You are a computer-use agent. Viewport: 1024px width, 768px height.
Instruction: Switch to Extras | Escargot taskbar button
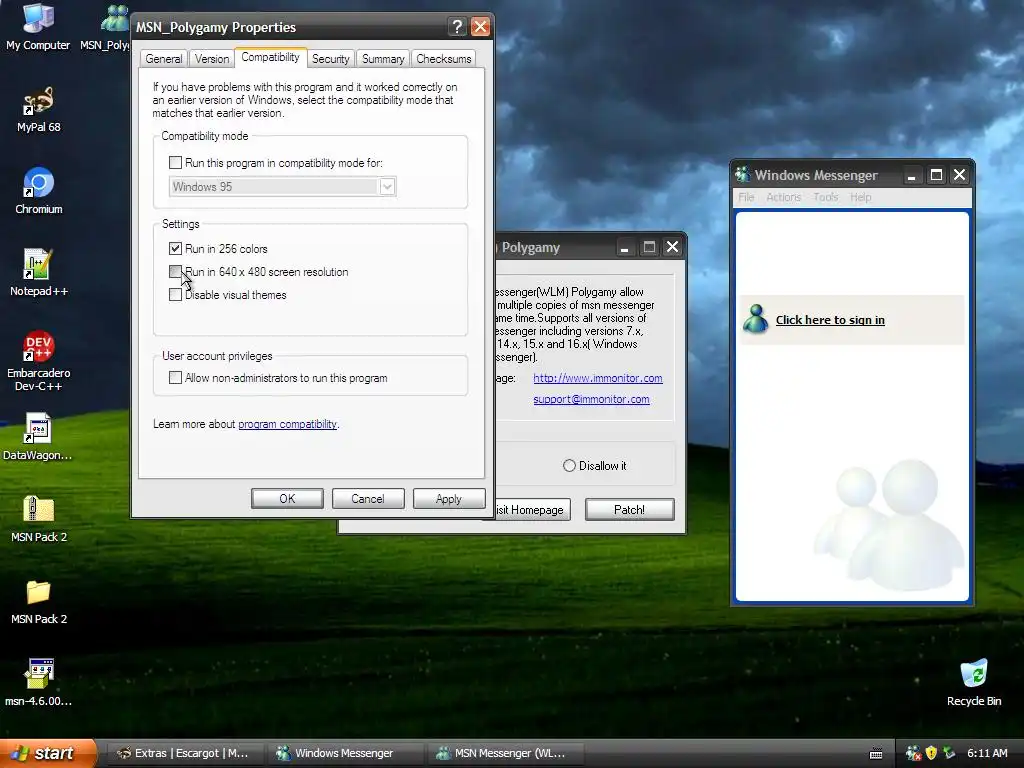click(x=185, y=753)
